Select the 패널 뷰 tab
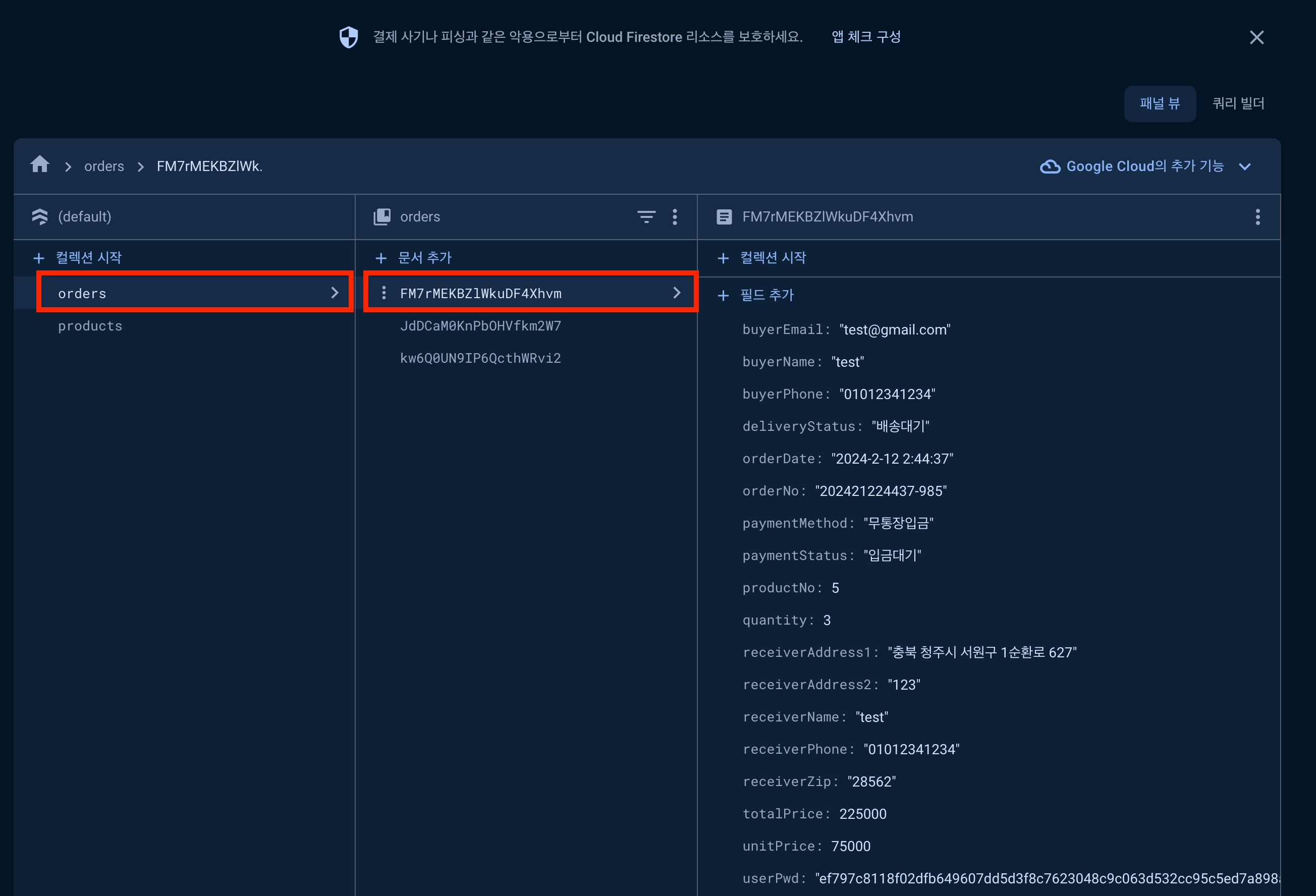The image size is (1316, 896). point(1159,103)
